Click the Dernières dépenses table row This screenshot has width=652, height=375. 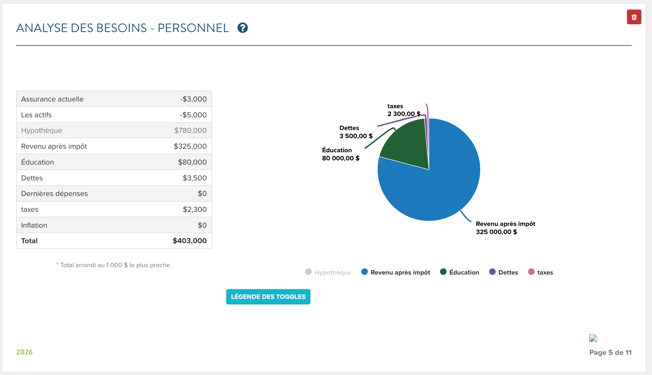[114, 193]
